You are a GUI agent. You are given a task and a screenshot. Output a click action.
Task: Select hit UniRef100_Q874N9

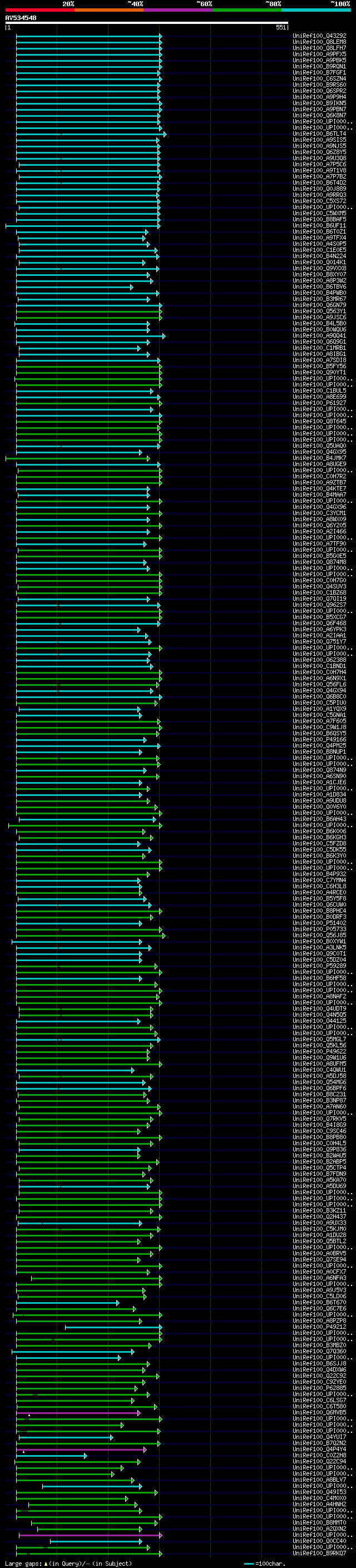point(319,770)
